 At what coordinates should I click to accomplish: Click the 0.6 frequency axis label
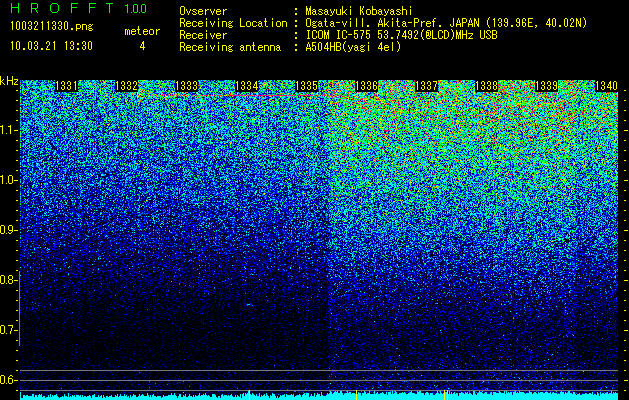coord(8,380)
